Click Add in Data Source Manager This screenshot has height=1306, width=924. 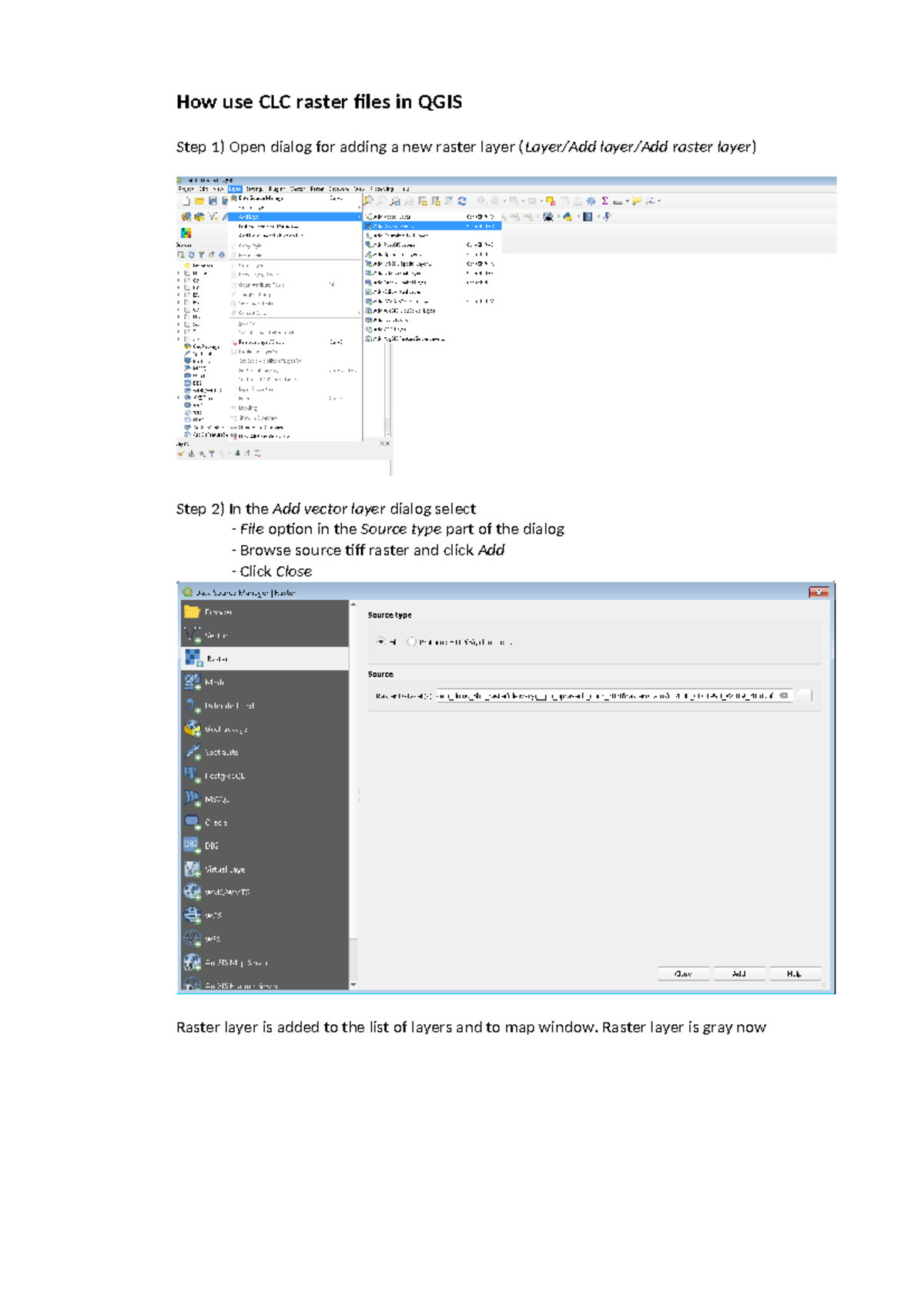coord(739,973)
